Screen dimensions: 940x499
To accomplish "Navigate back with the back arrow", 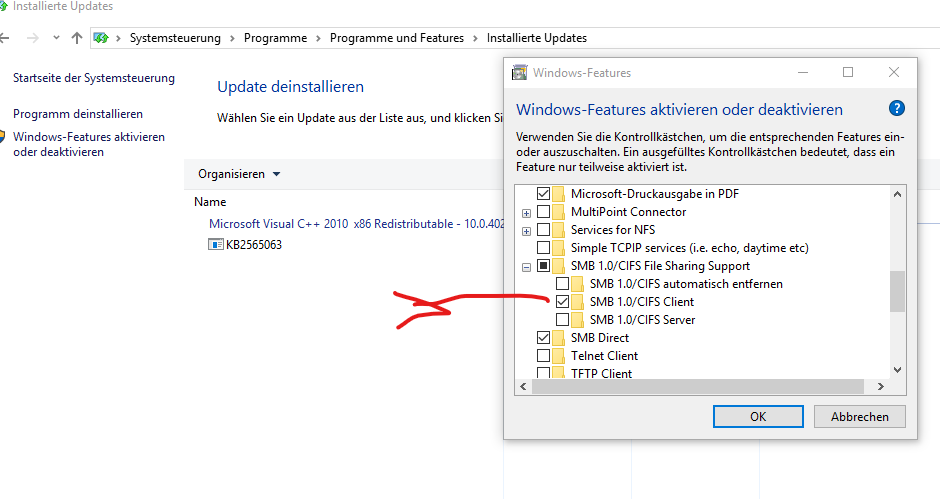I will point(5,38).
